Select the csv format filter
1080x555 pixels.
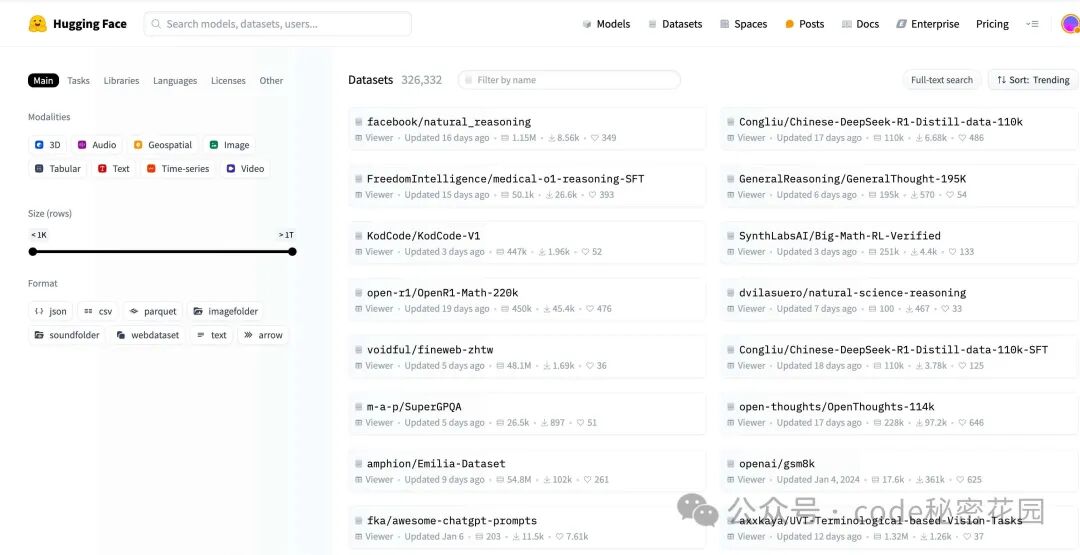pyautogui.click(x=98, y=312)
